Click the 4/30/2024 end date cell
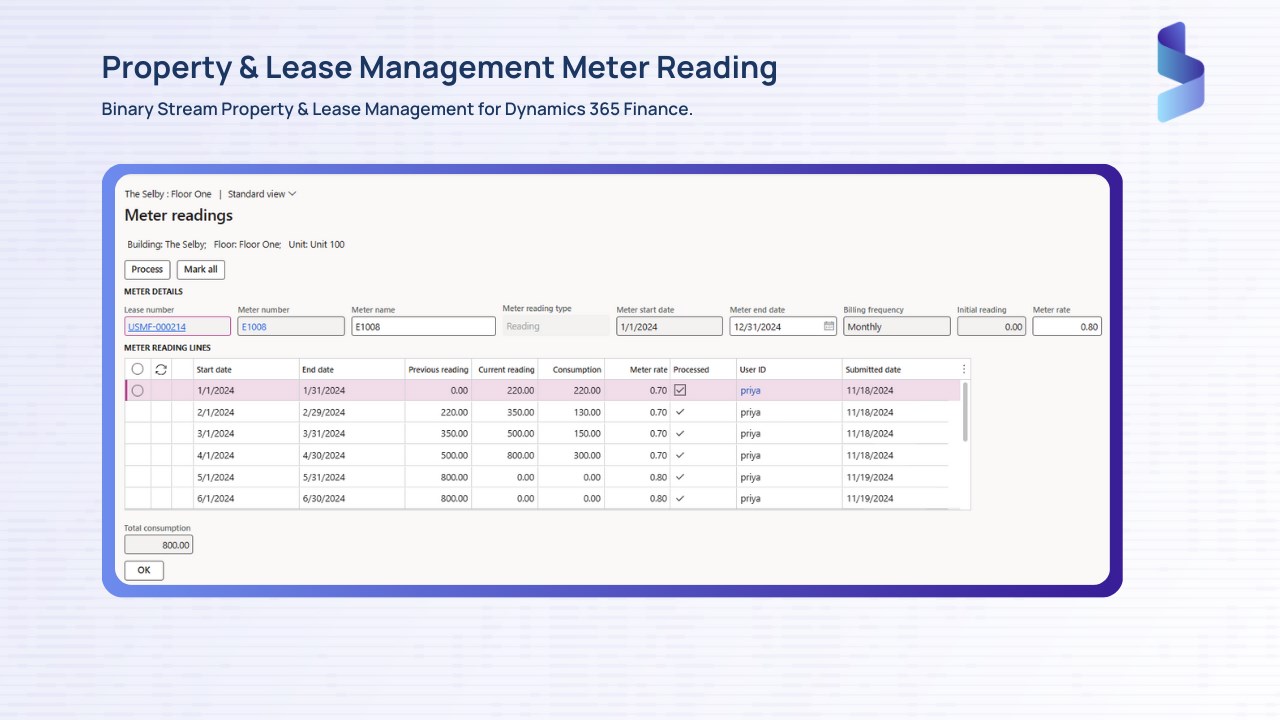Viewport: 1280px width, 720px height. point(352,455)
